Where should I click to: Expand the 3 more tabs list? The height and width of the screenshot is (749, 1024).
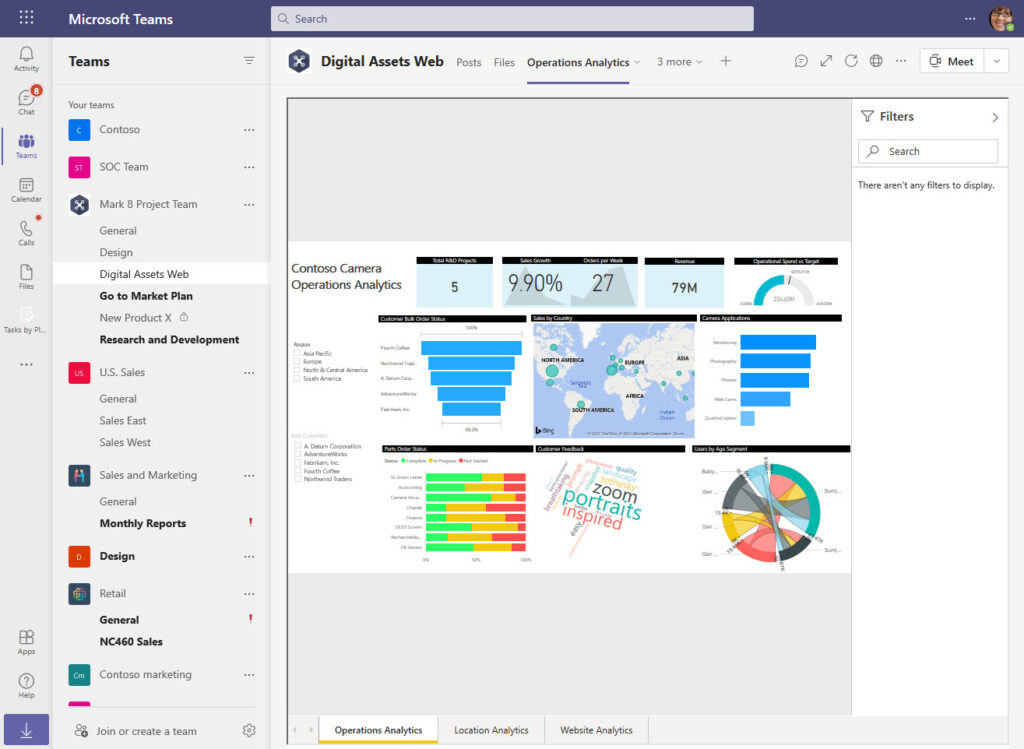[x=679, y=62]
